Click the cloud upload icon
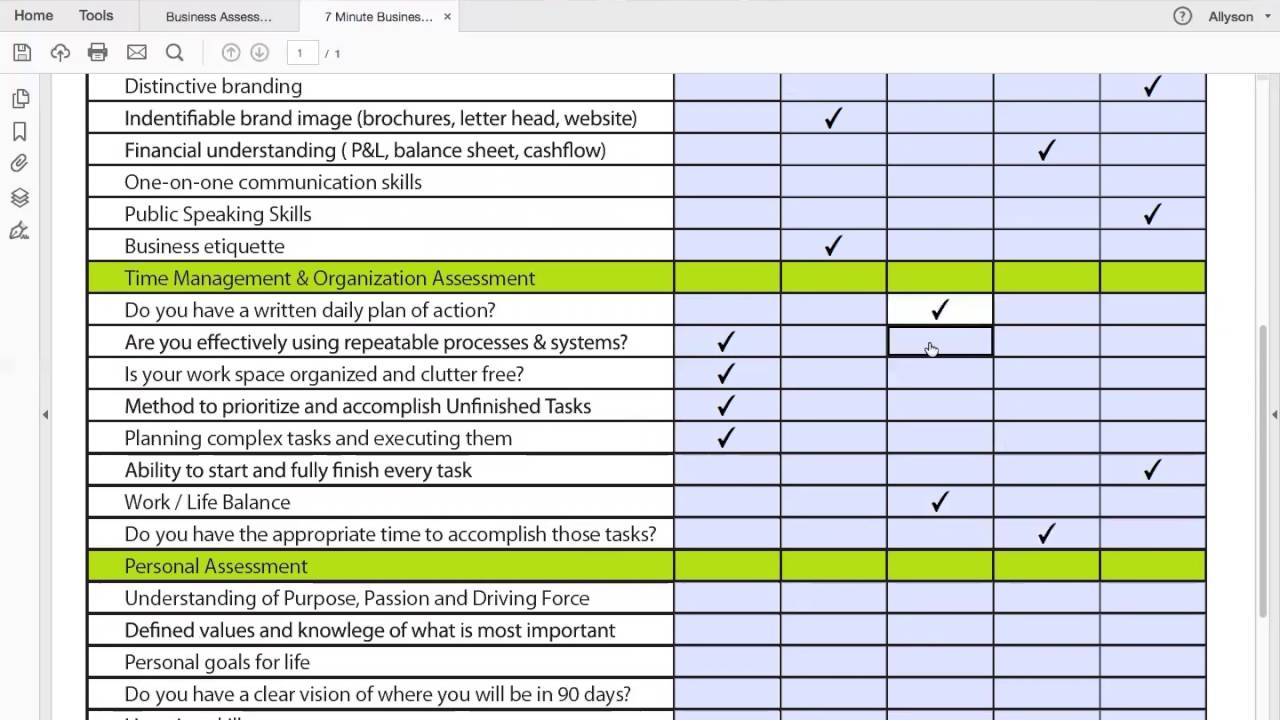 point(60,53)
